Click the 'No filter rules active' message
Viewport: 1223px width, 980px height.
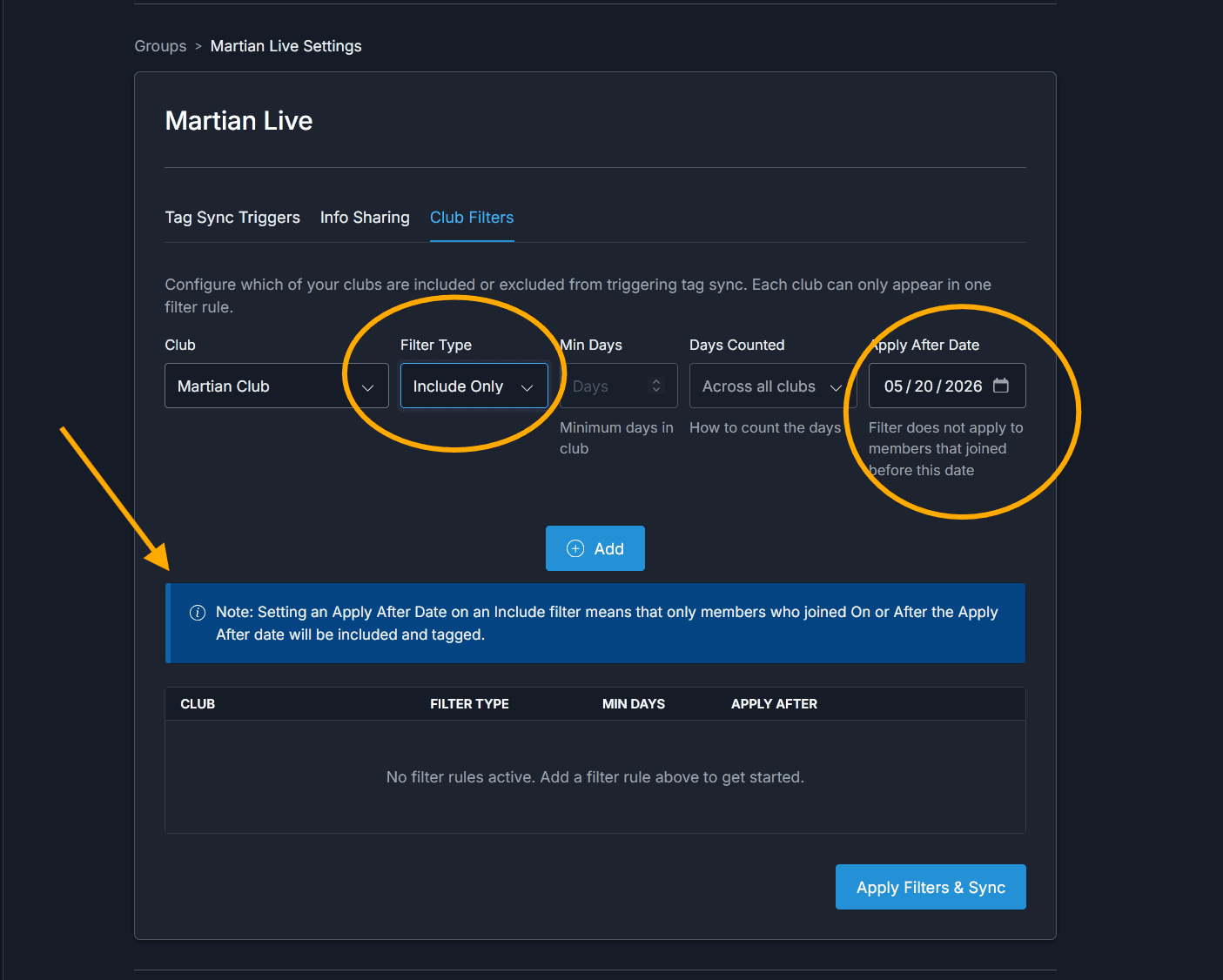coord(595,777)
